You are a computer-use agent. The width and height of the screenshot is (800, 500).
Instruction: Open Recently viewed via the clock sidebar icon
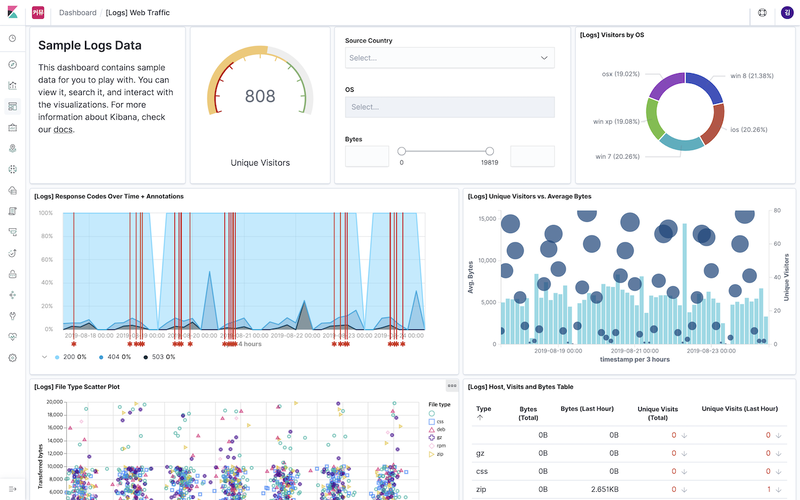pos(13,38)
